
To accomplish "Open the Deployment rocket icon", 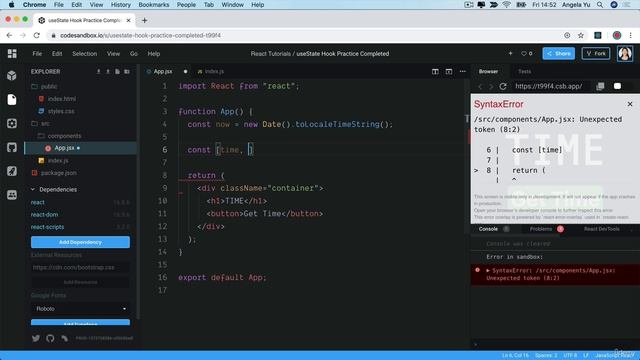I will click(12, 171).
